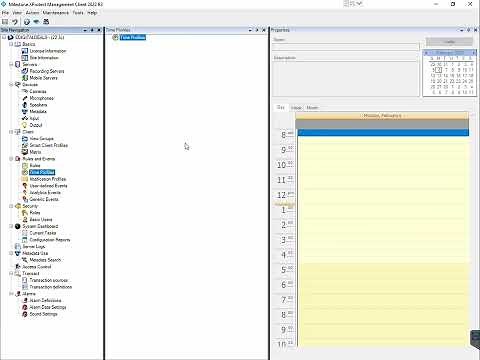Open the Action menu
Screen dimensions: 480x360
32,13
